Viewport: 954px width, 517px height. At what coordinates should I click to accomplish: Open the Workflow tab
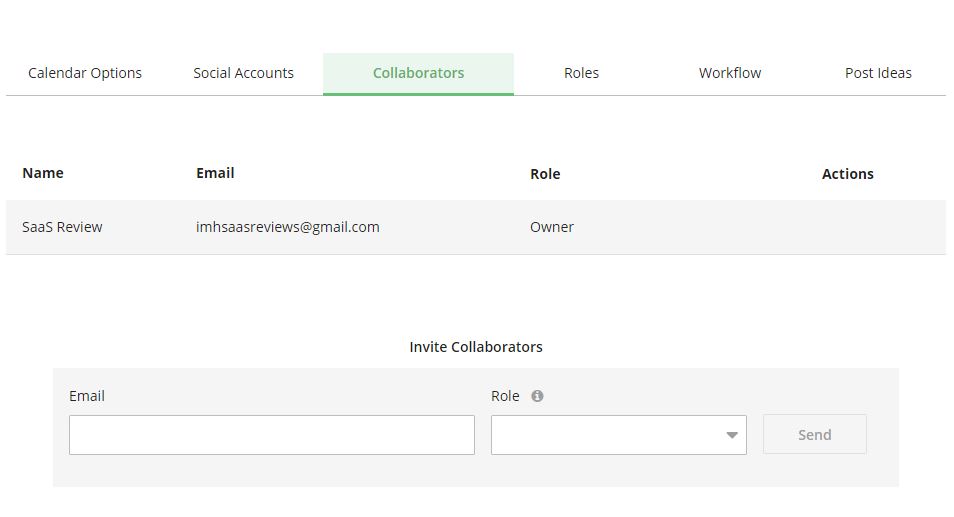click(729, 73)
